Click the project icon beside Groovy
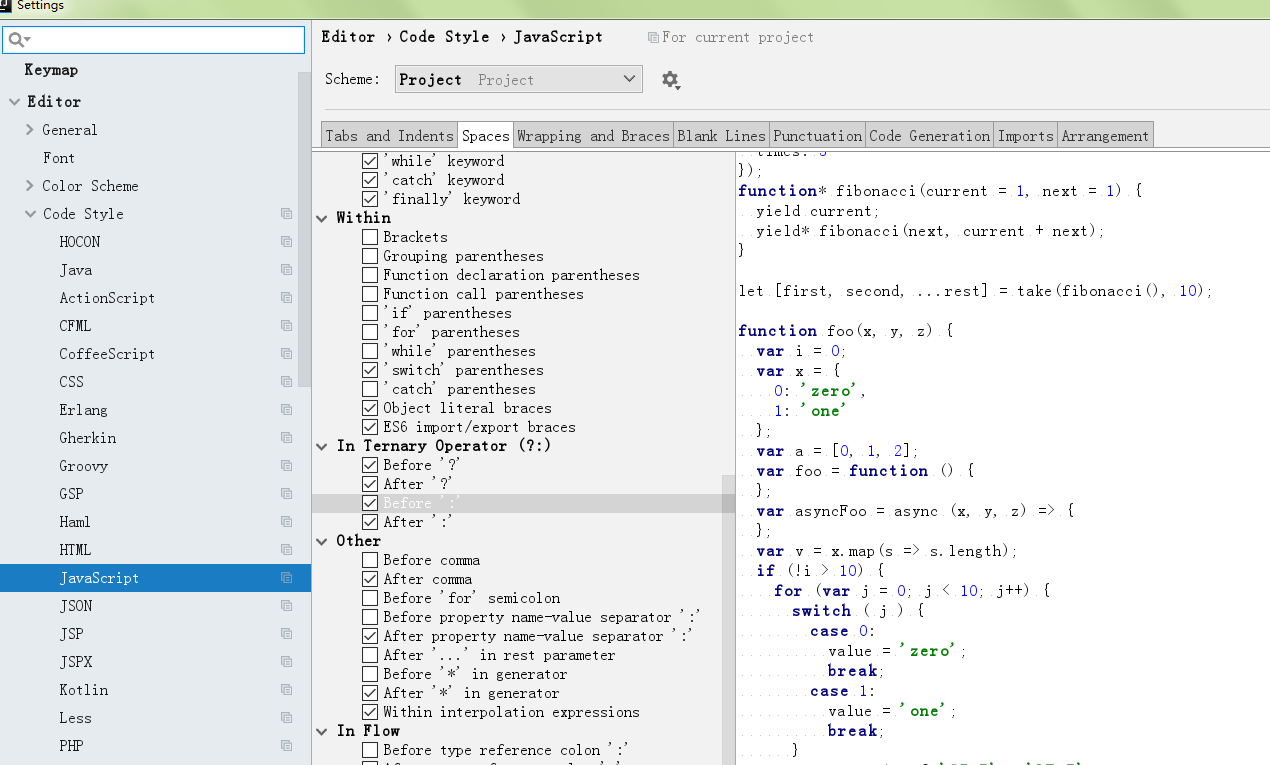The image size is (1270, 765). [x=286, y=466]
